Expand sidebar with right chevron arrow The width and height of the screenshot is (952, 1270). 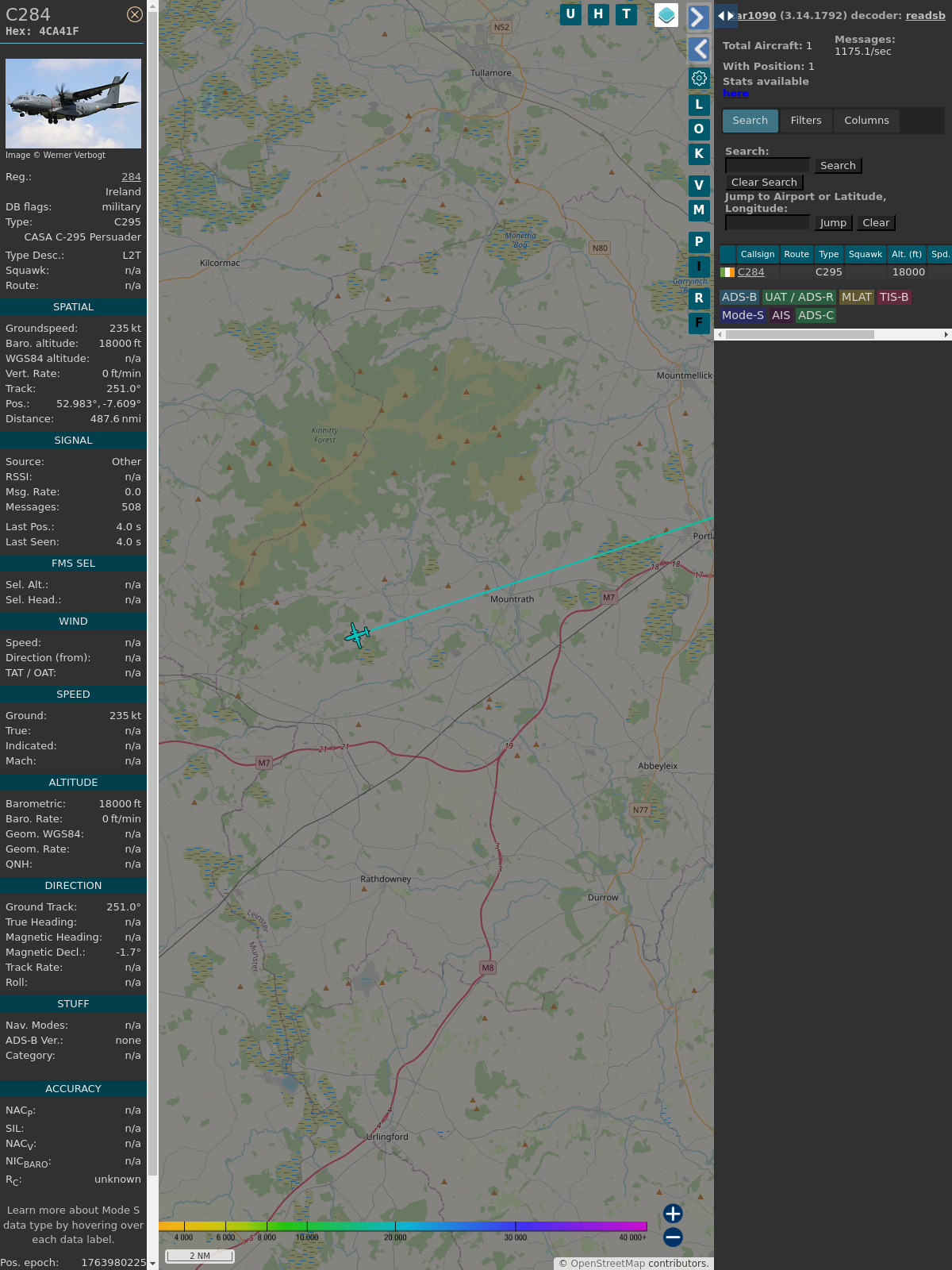698,17
